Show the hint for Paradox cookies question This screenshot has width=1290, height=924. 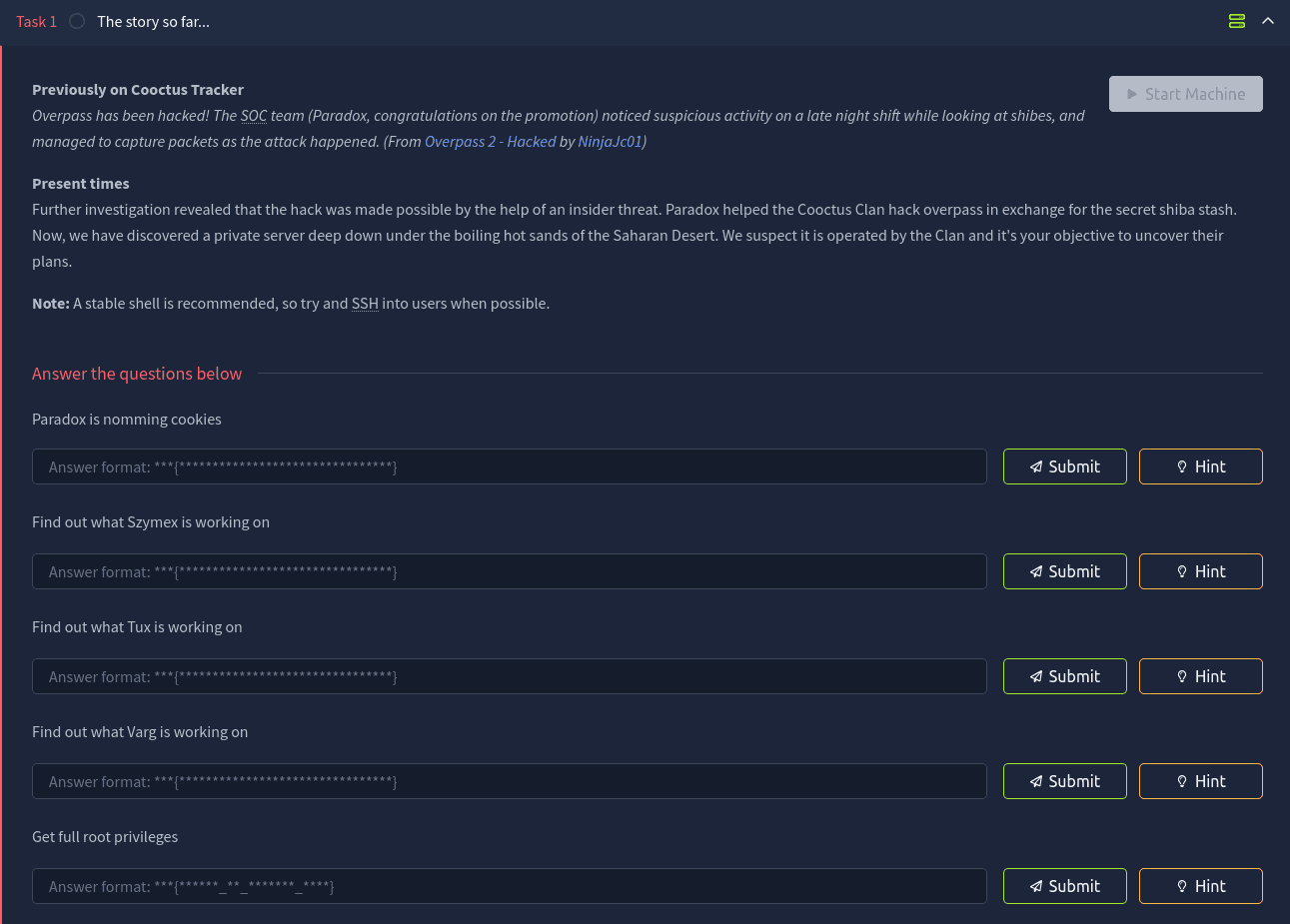coord(1200,466)
